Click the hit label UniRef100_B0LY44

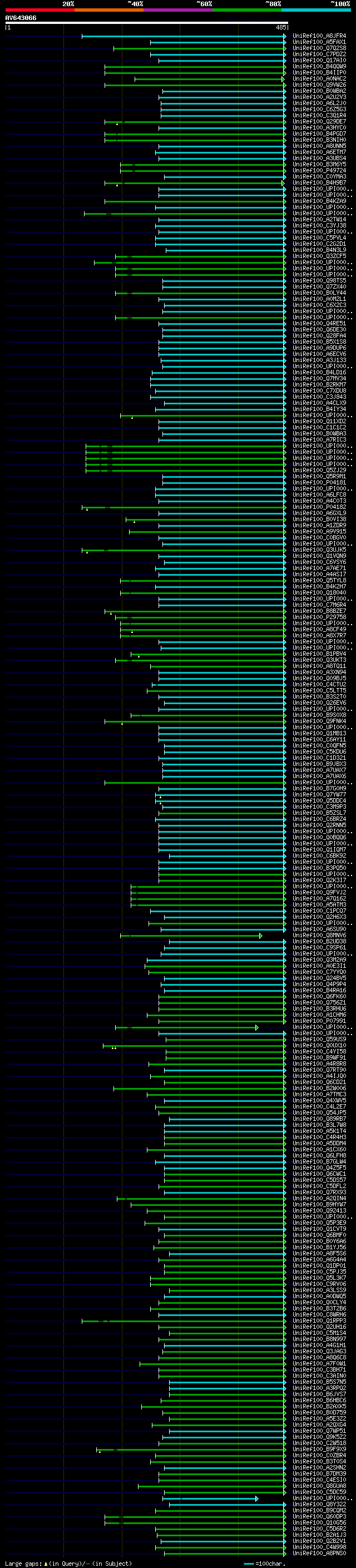tap(319, 293)
